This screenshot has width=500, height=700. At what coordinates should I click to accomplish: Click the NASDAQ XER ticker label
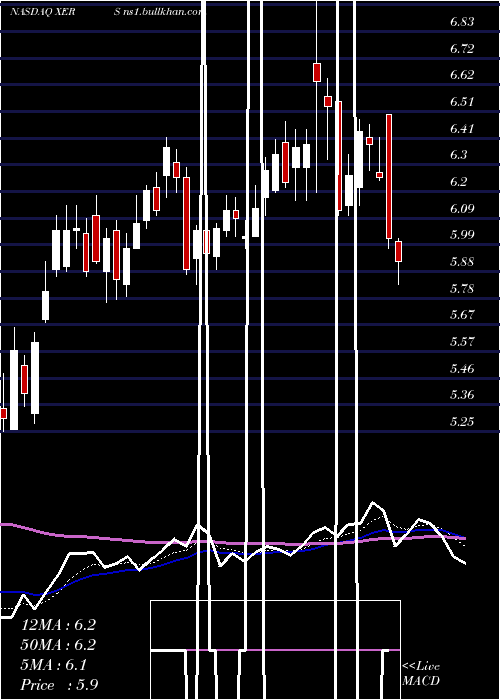point(42,12)
